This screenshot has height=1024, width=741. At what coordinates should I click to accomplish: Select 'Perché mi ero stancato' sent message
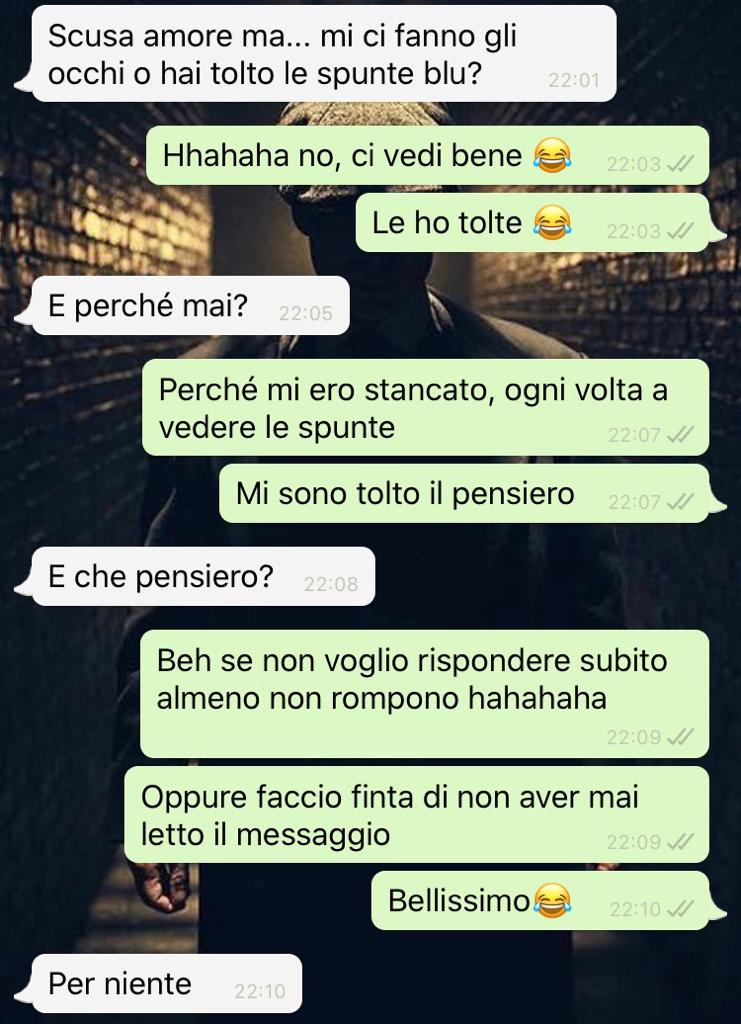coord(426,407)
